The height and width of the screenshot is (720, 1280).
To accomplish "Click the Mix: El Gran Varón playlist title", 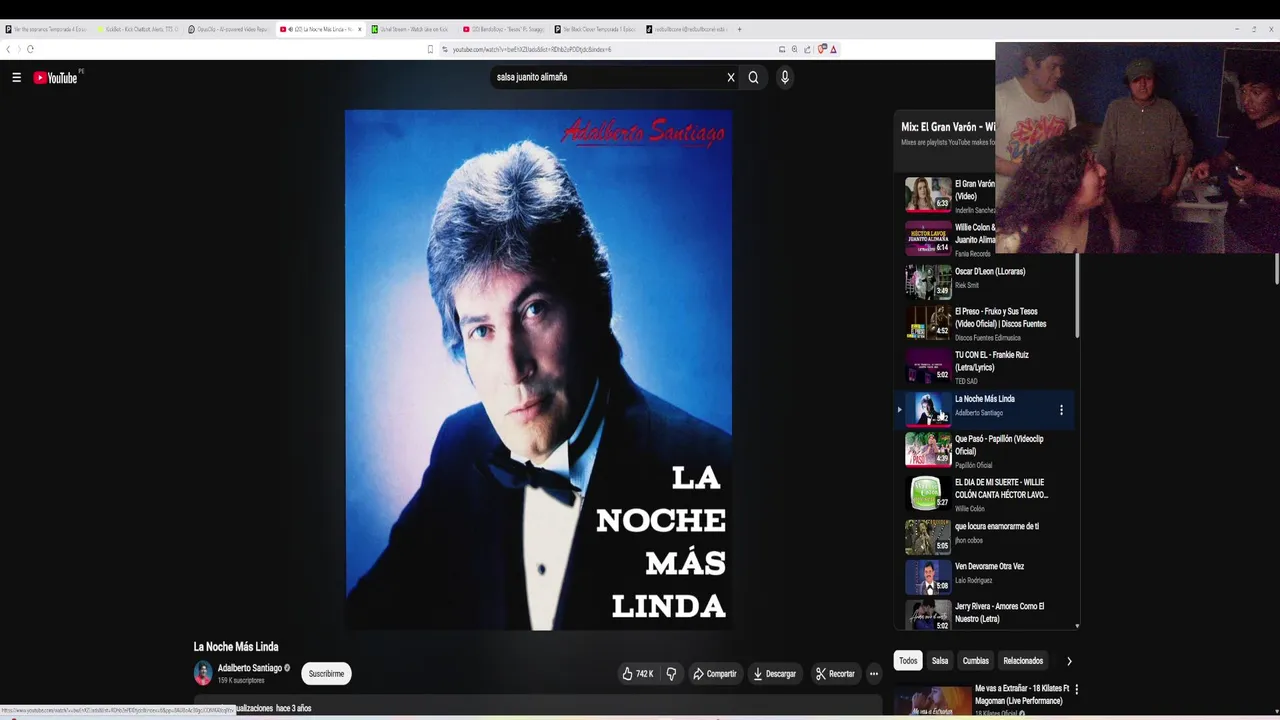I will (x=948, y=127).
